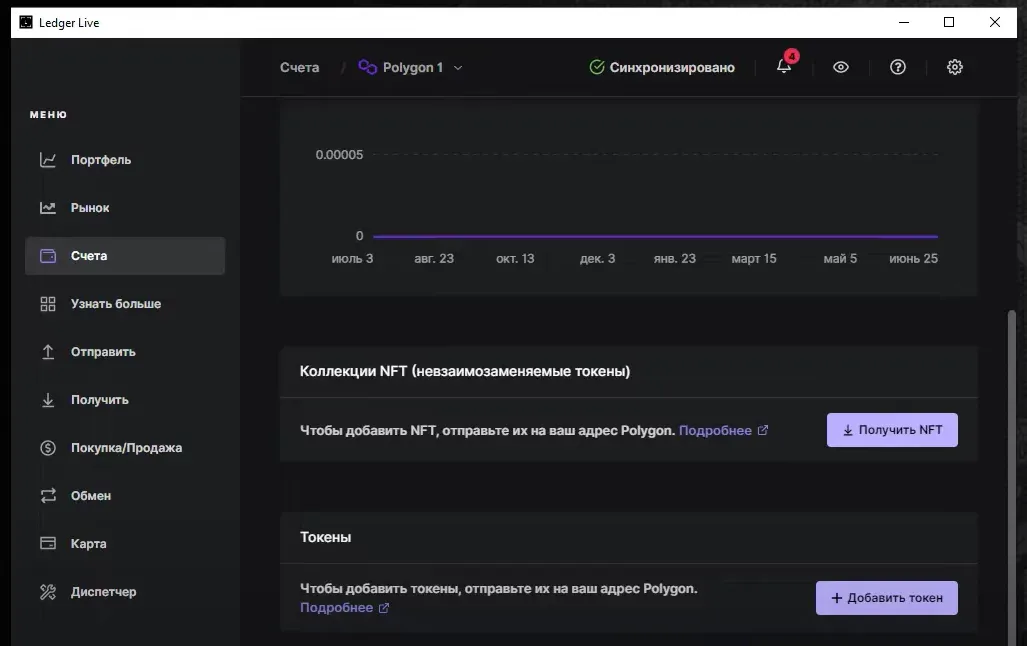Click the МЕНЮ sidebar heading
The image size is (1027, 646).
tap(48, 115)
